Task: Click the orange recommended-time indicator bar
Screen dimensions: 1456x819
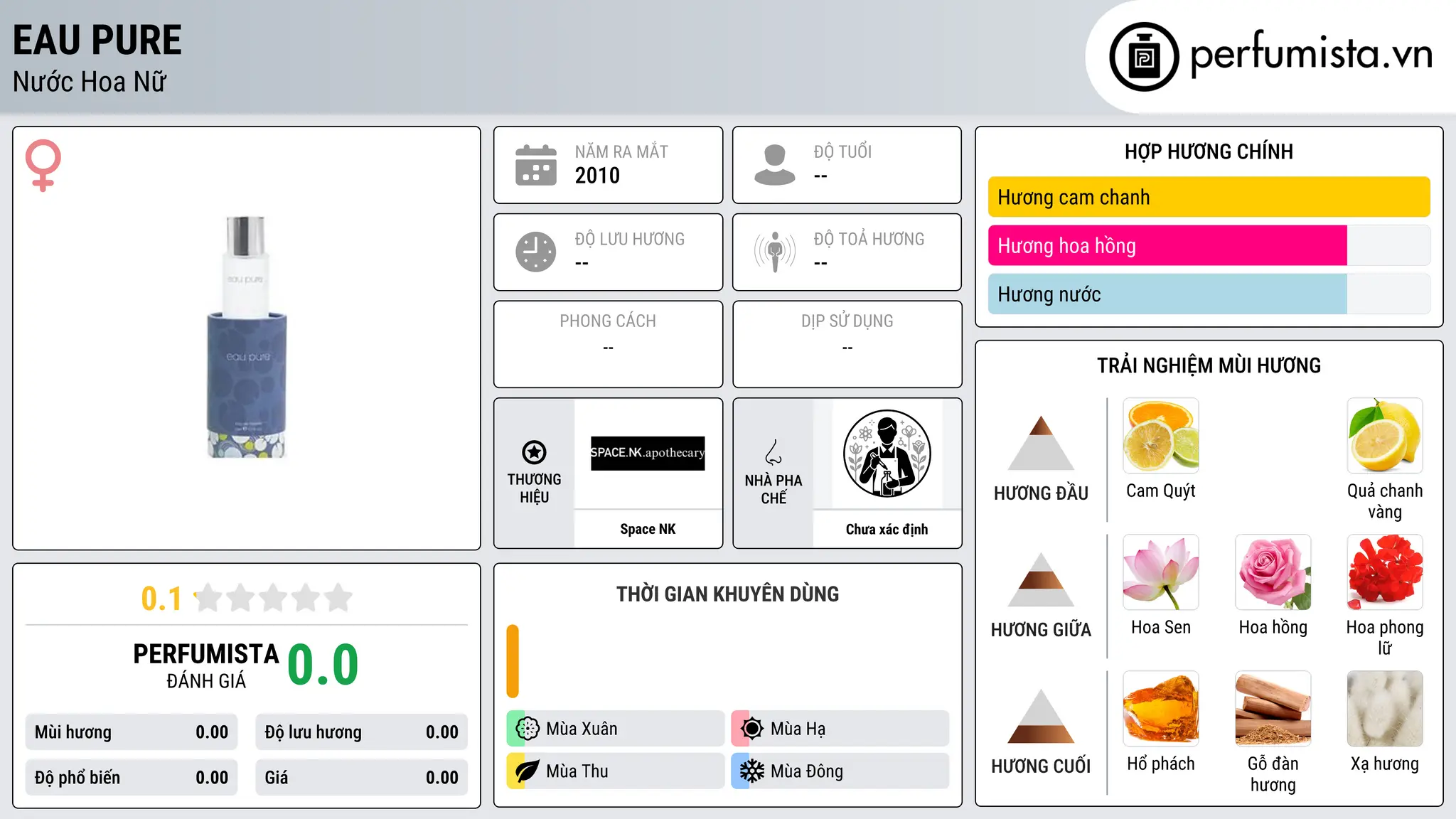Action: coord(513,661)
